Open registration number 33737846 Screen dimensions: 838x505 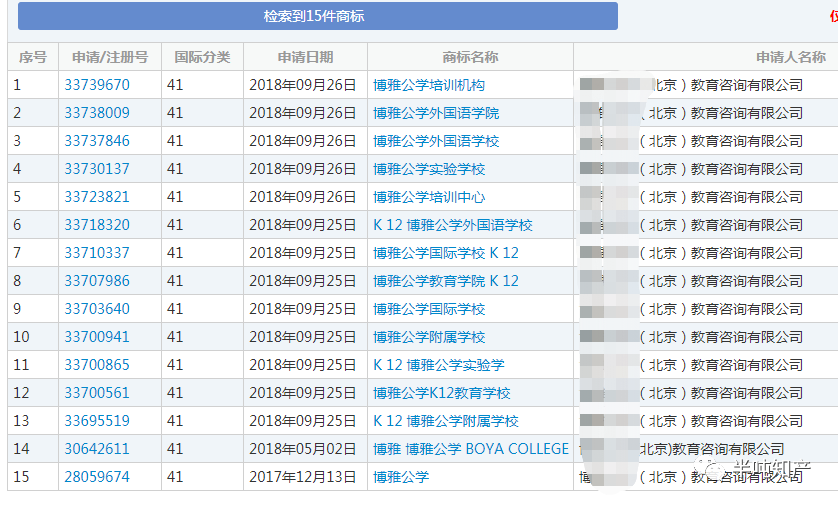97,141
